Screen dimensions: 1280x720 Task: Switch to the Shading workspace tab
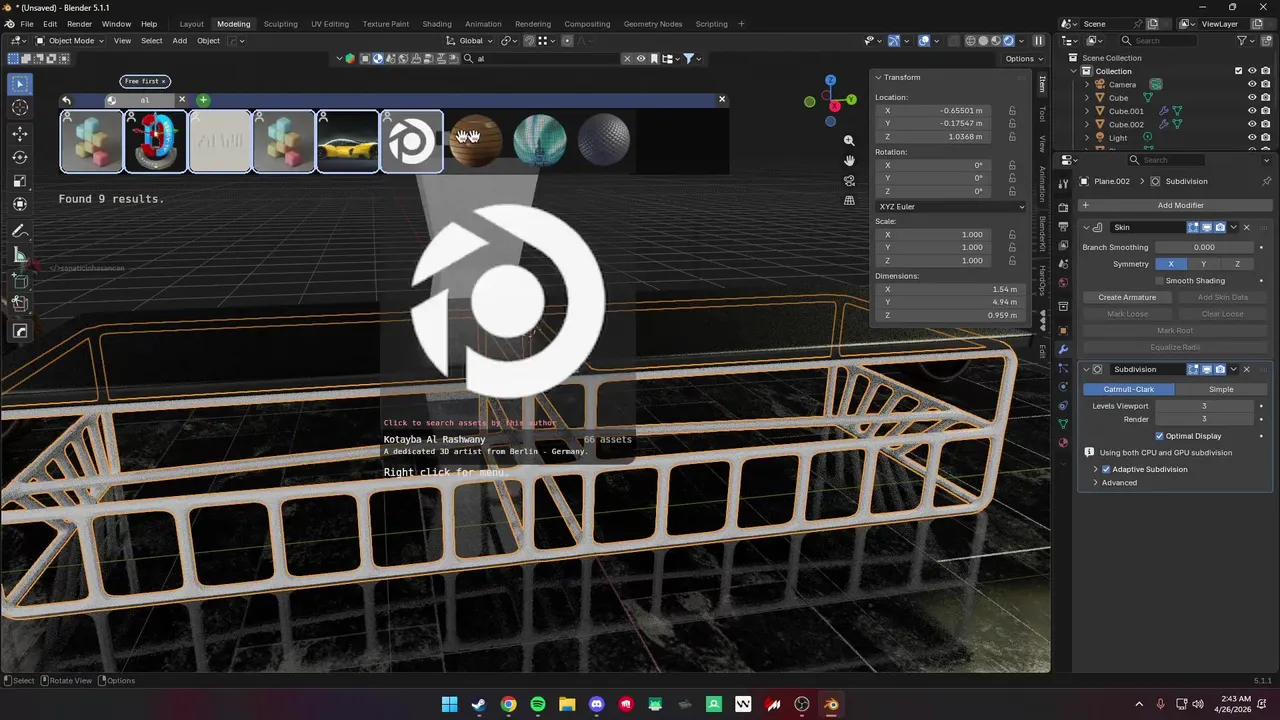[436, 24]
